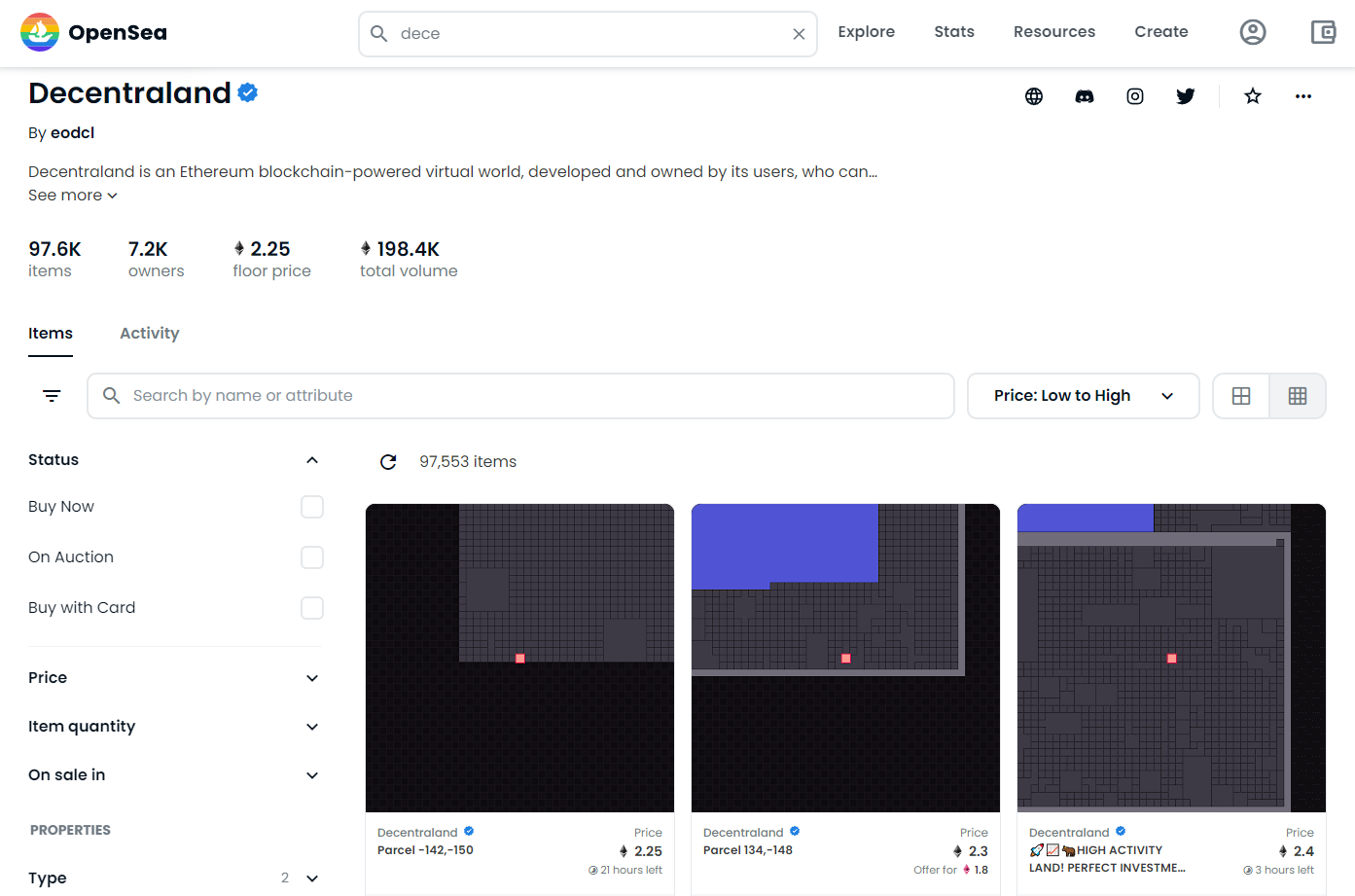This screenshot has height=896, width=1355.
Task: Open the Stats menu
Action: click(x=954, y=32)
